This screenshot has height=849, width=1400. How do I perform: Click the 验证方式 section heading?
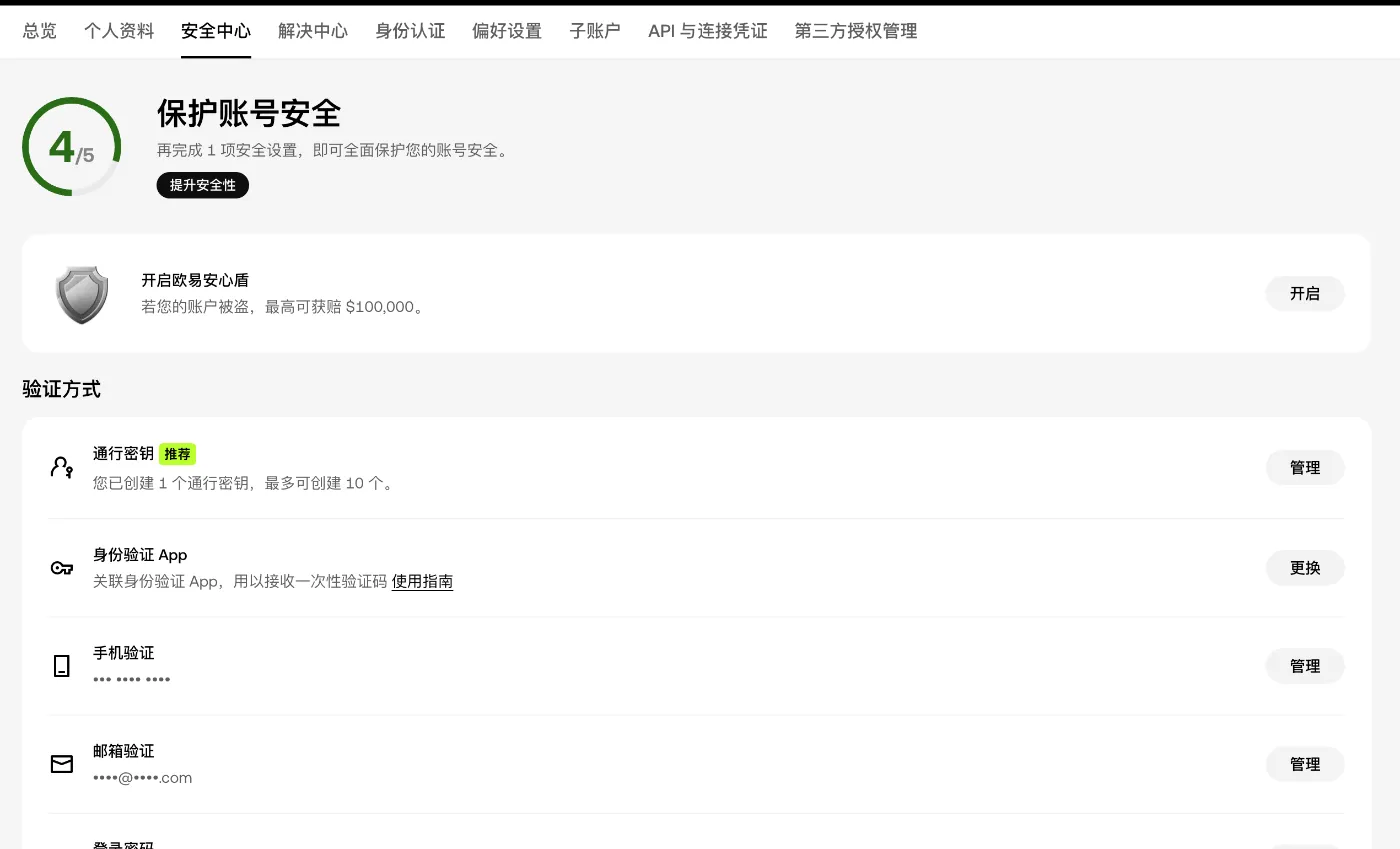(62, 389)
